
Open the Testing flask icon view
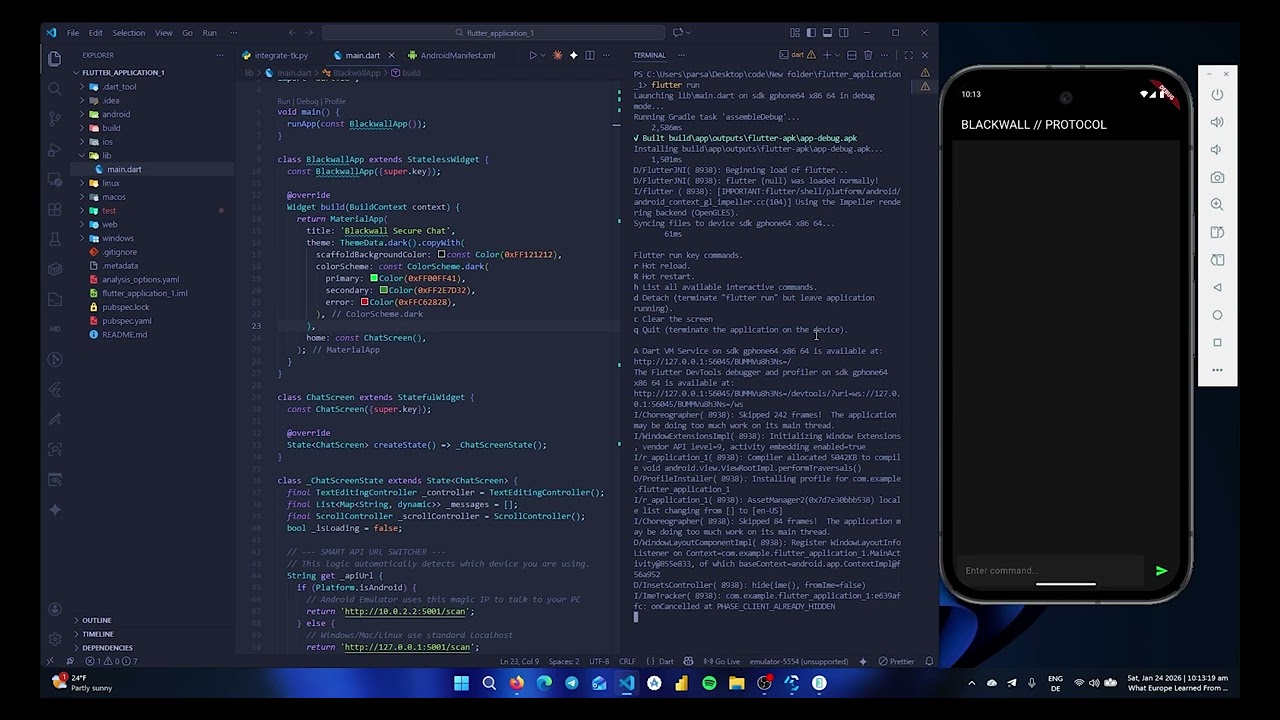(54, 239)
